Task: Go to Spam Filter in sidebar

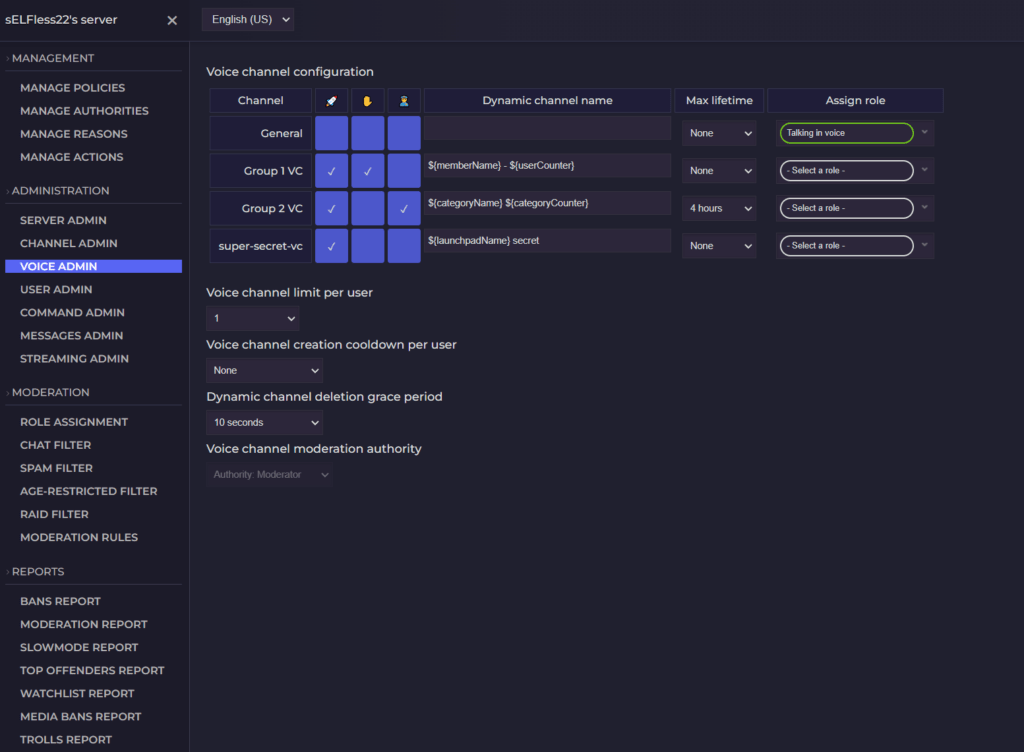Action: (x=57, y=468)
